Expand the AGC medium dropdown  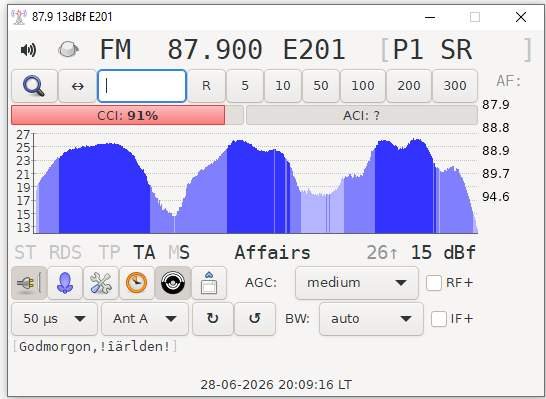click(357, 283)
